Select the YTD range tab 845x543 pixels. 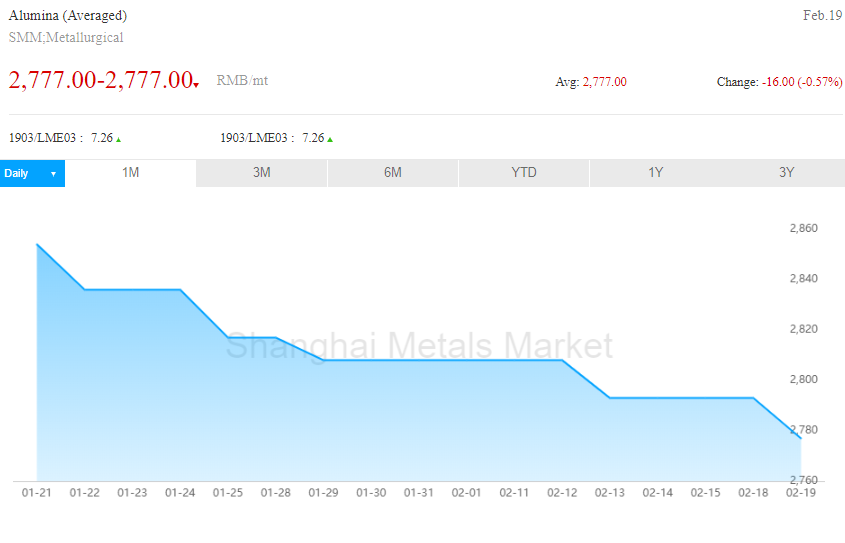pos(524,173)
